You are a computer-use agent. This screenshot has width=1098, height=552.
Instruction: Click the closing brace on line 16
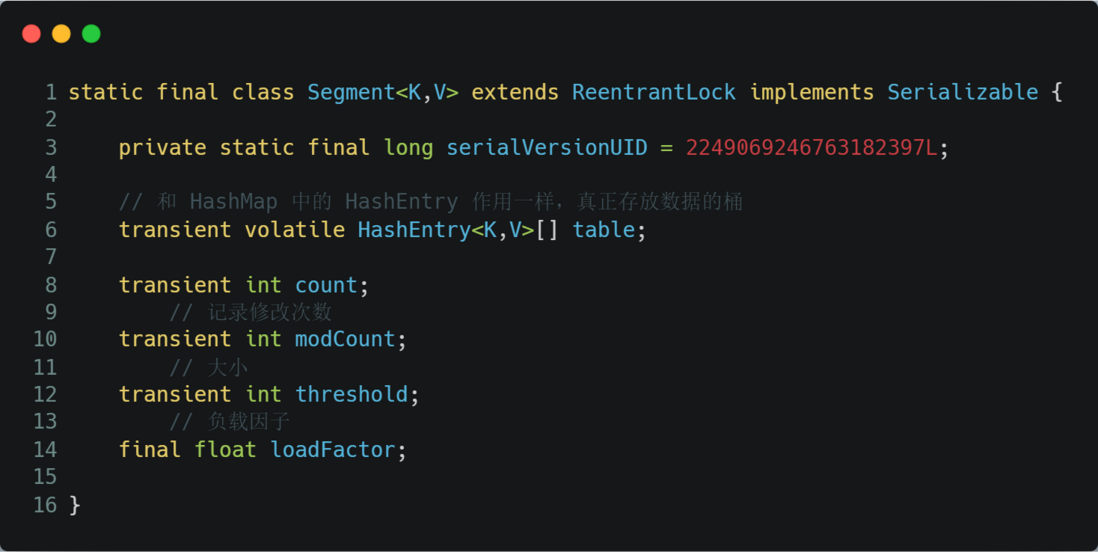75,505
